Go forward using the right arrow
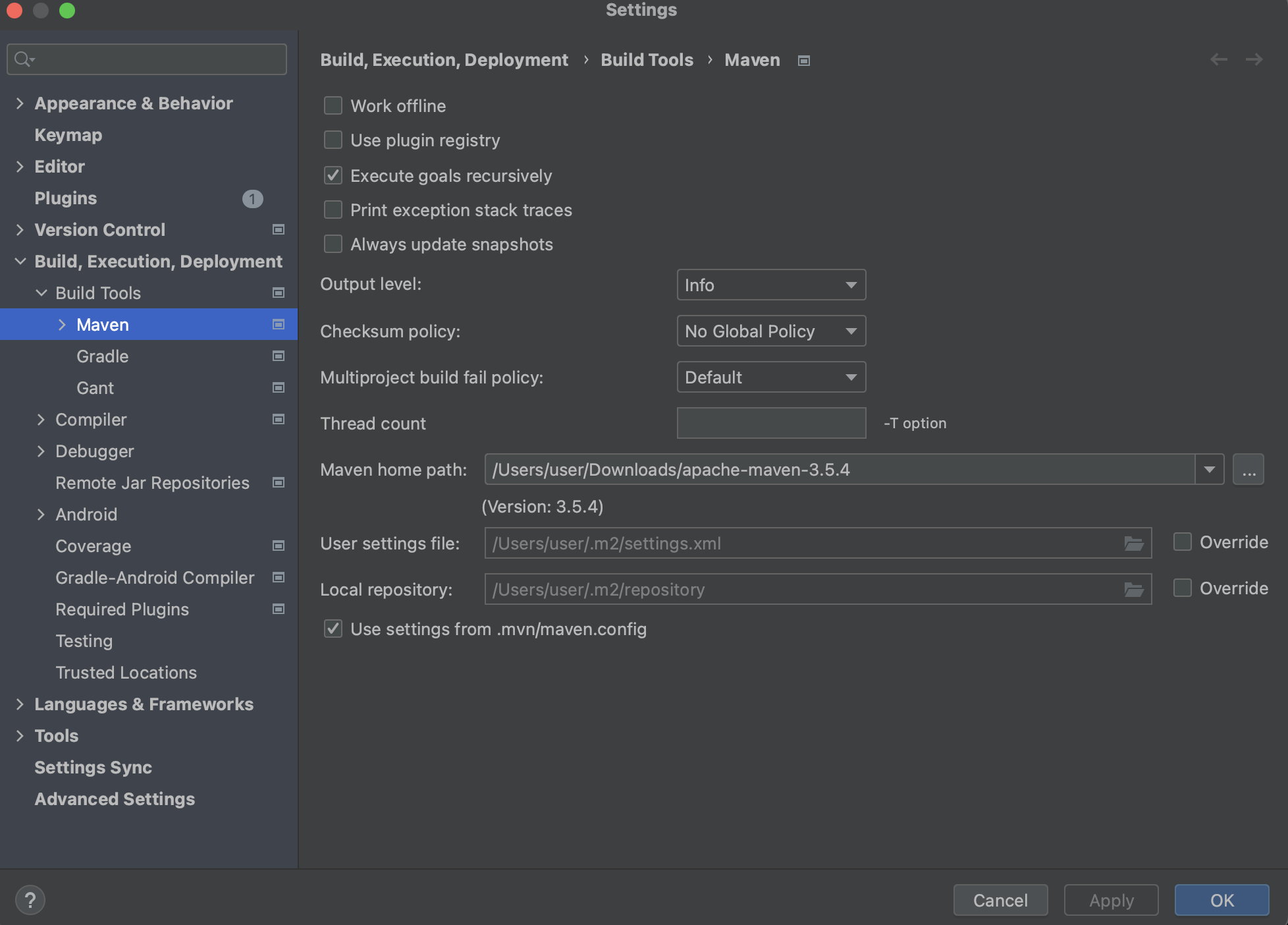Screen dimensions: 1288x925 tap(1254, 60)
